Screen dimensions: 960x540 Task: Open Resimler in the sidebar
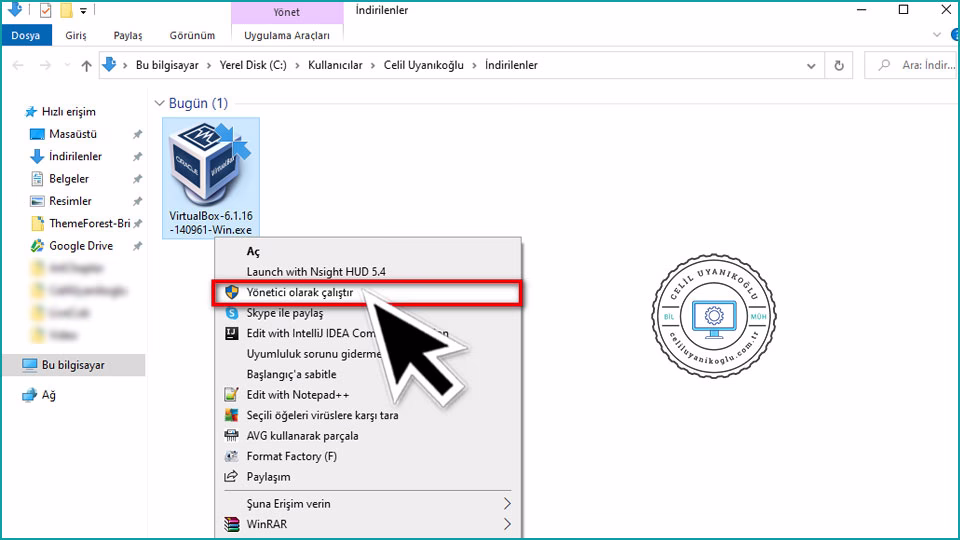[70, 201]
